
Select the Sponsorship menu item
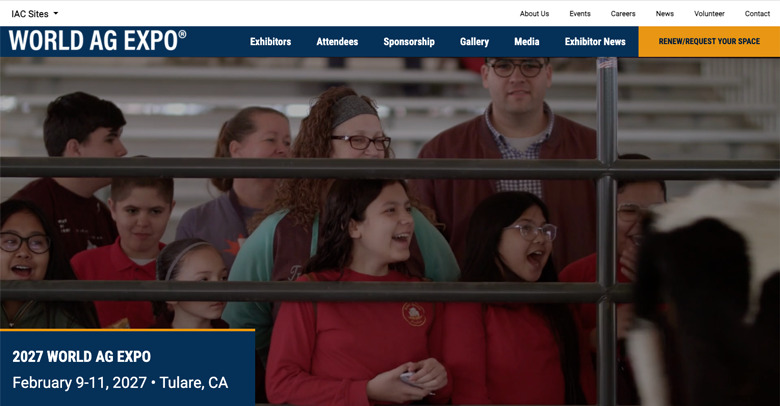tap(409, 42)
